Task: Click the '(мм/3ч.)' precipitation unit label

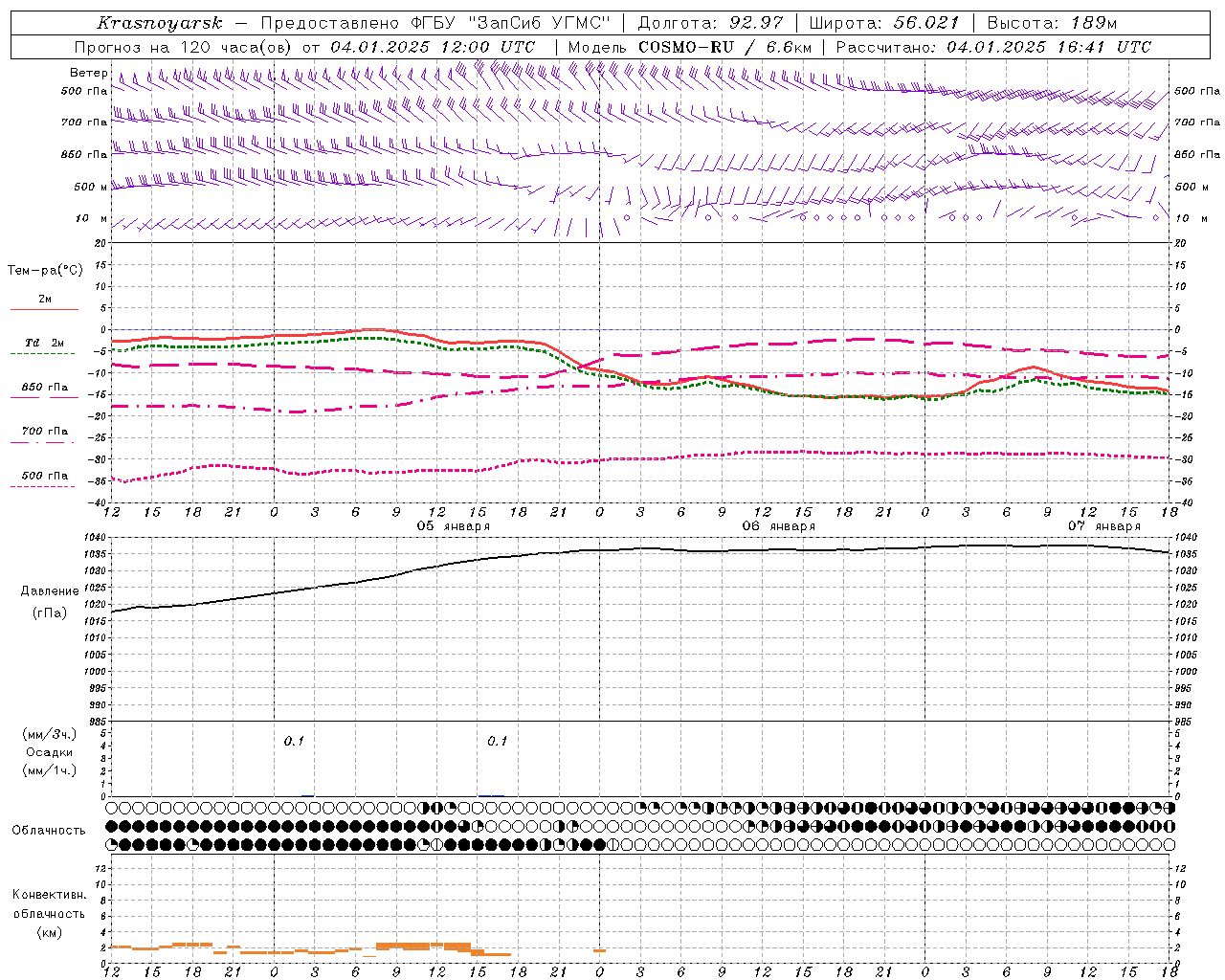Action: pos(50,735)
